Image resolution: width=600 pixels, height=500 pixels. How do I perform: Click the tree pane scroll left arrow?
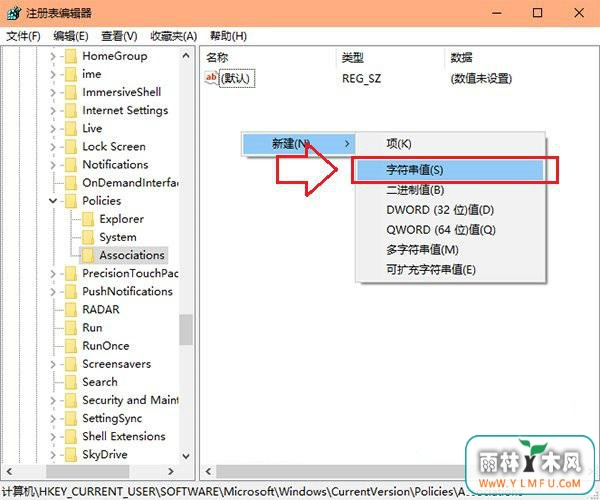click(9, 471)
